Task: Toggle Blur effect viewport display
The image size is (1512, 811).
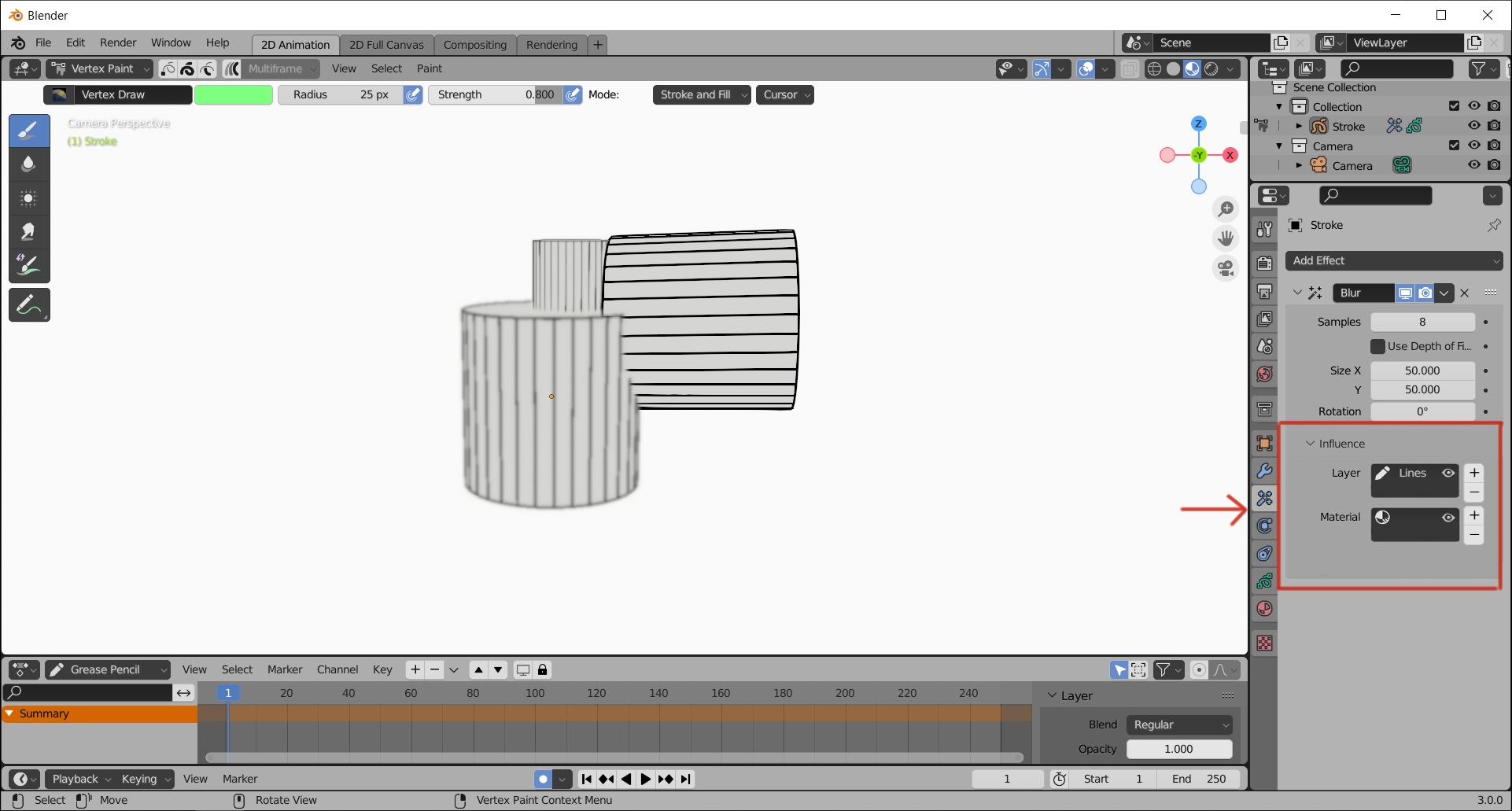Action: tap(1405, 293)
